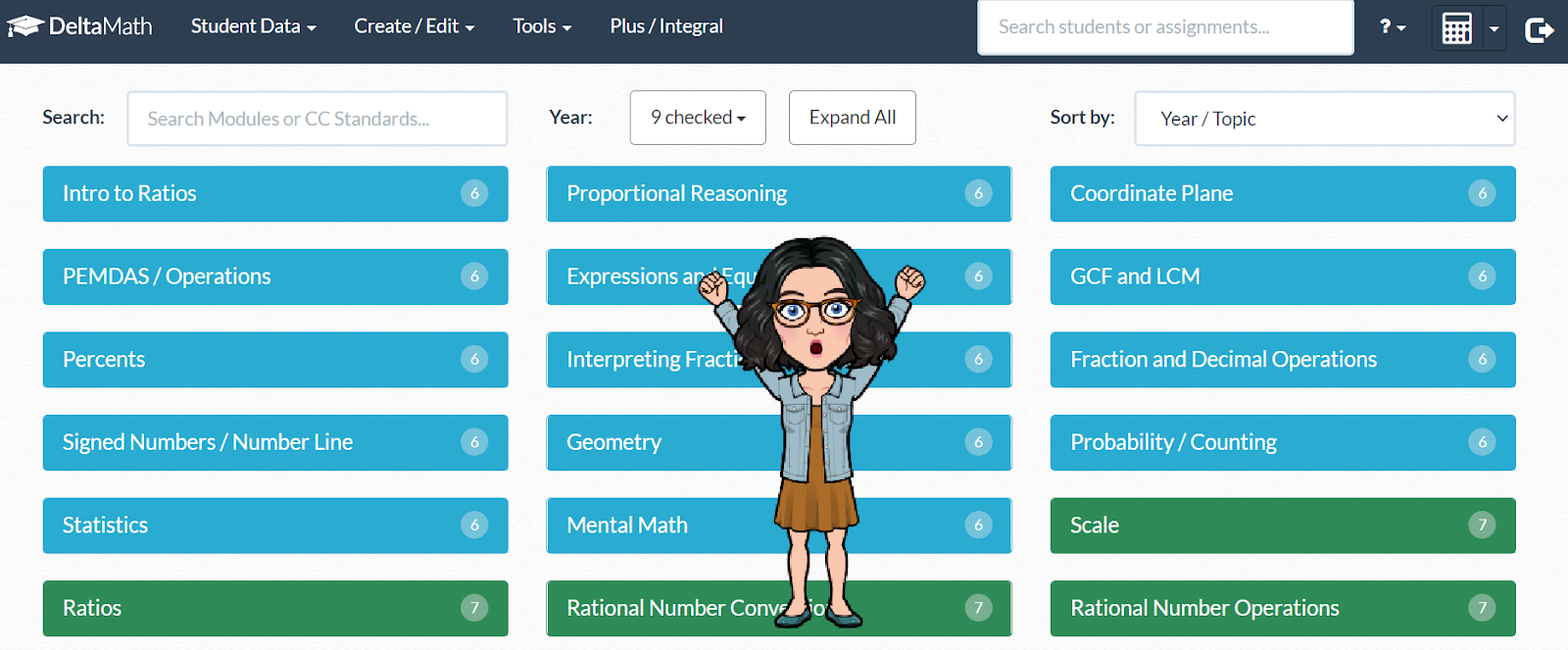This screenshot has width=1568, height=650.
Task: Click the grade 6 badge on Intro to Ratios
Action: tap(474, 193)
